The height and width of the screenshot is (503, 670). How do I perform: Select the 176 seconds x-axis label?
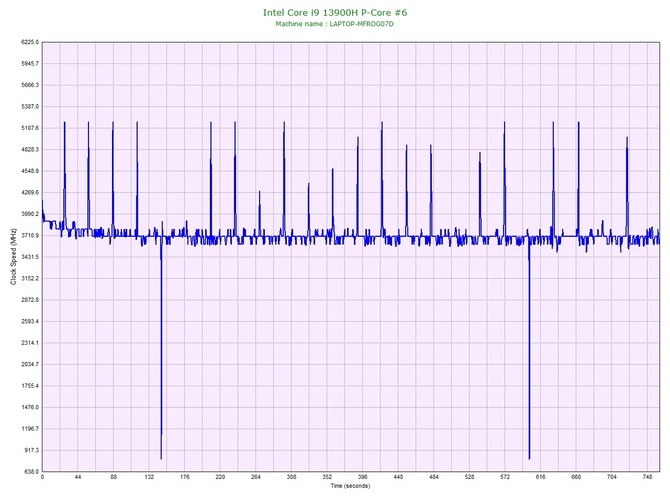point(185,477)
